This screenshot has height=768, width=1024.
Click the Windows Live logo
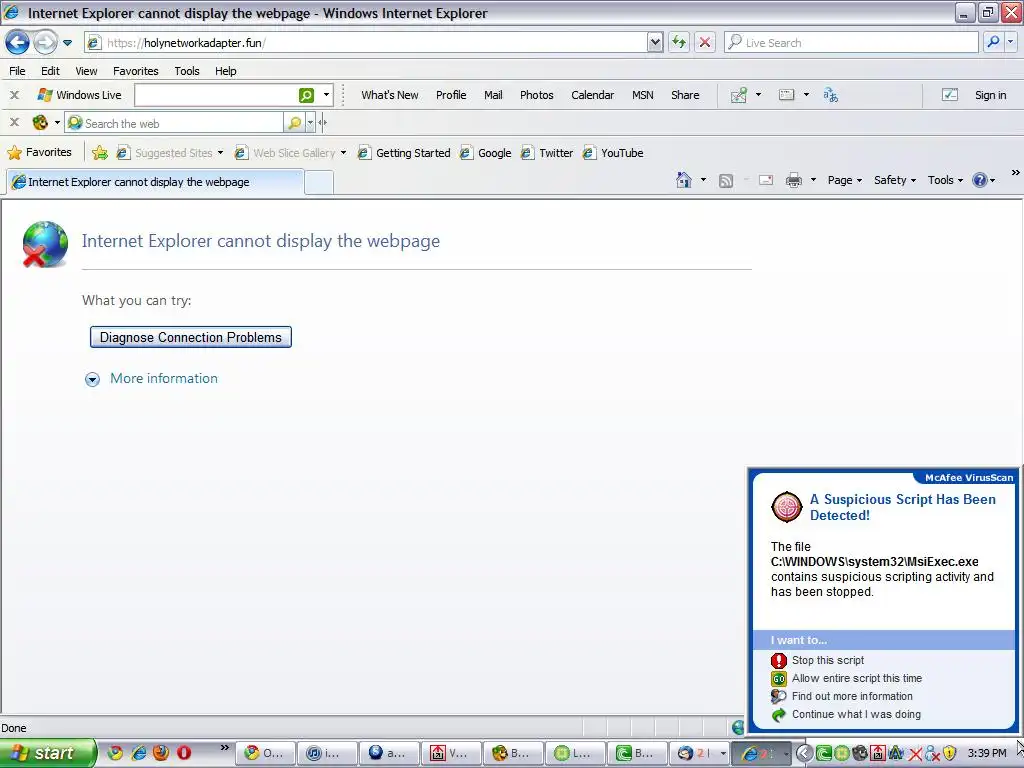pyautogui.click(x=79, y=95)
